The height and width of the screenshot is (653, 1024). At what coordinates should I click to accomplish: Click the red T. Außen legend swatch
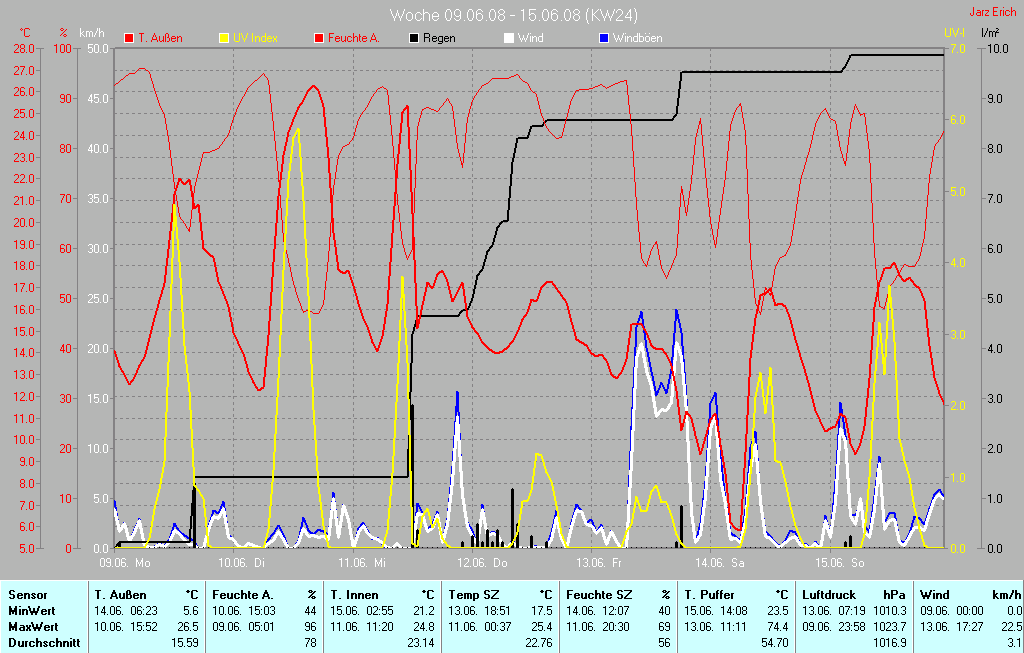[x=128, y=38]
